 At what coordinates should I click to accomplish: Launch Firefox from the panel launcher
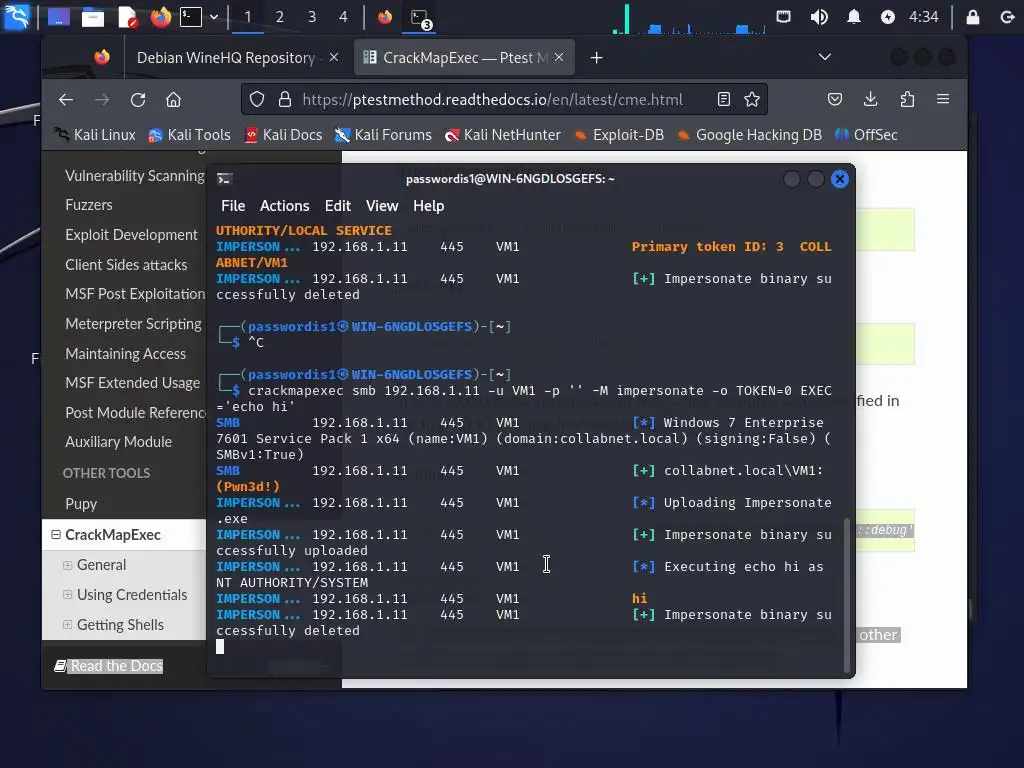[x=161, y=17]
